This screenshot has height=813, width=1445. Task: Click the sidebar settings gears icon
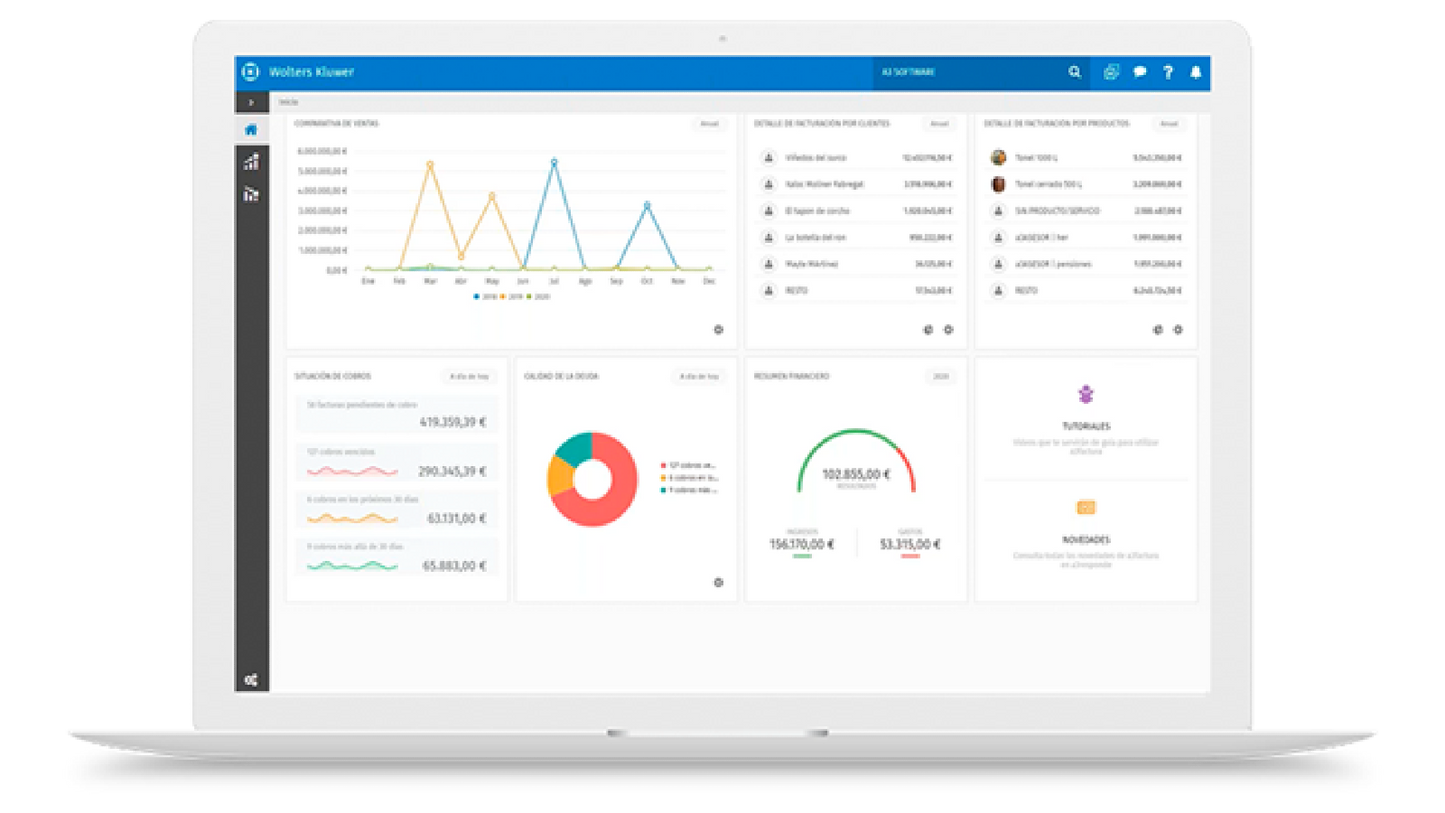tap(251, 680)
